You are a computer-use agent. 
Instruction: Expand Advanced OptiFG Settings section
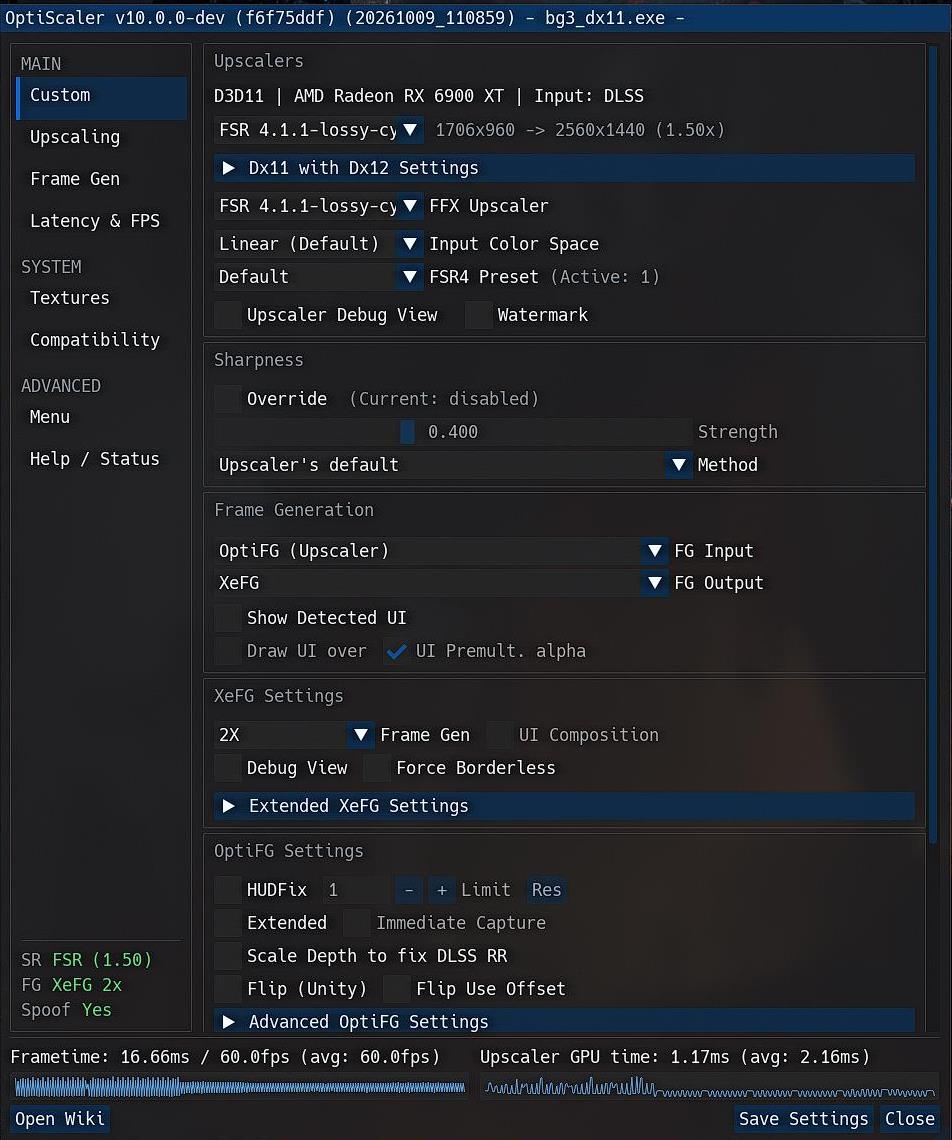(564, 1021)
